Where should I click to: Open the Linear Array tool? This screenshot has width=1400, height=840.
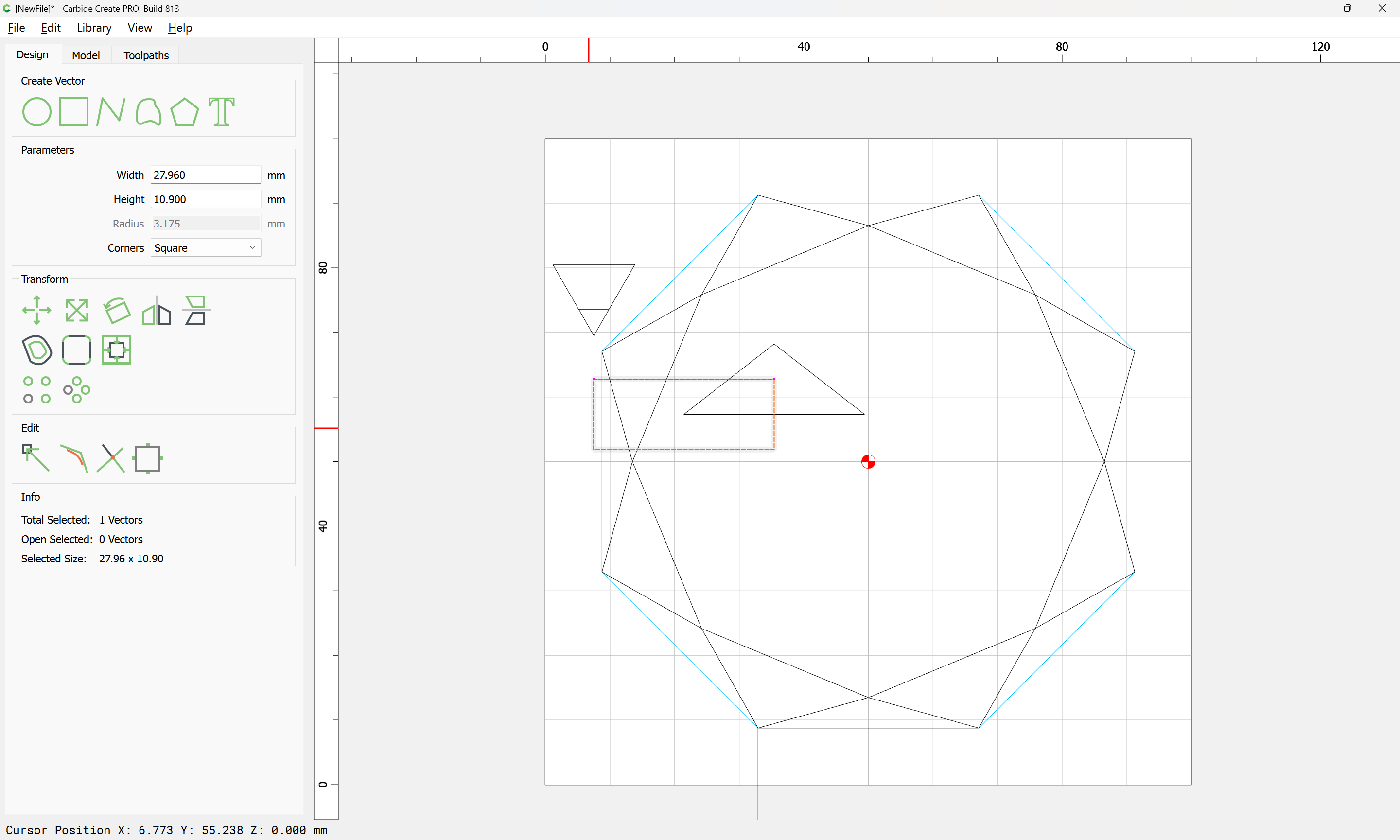(37, 390)
